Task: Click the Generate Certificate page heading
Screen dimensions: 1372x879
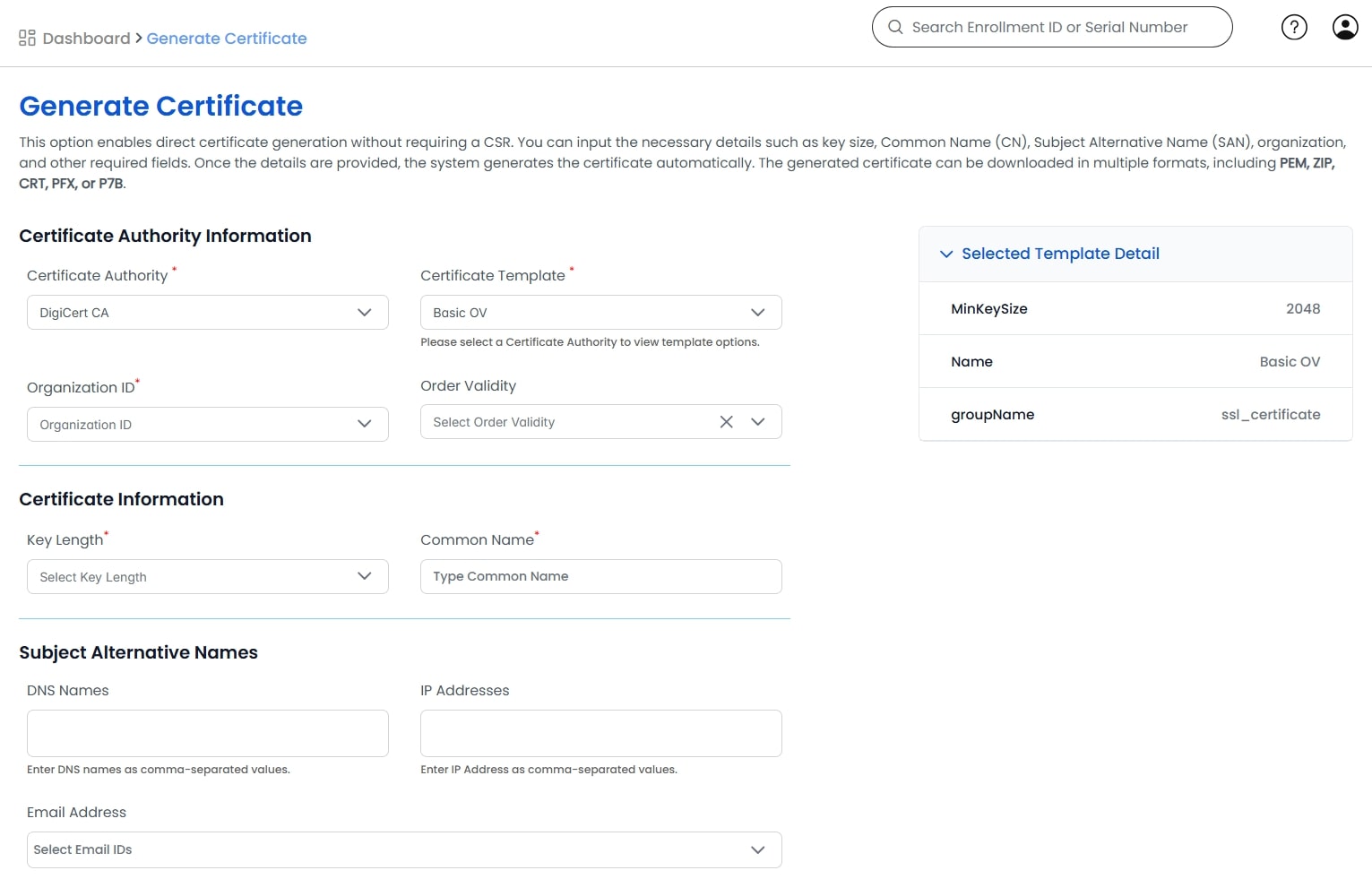Action: click(161, 106)
